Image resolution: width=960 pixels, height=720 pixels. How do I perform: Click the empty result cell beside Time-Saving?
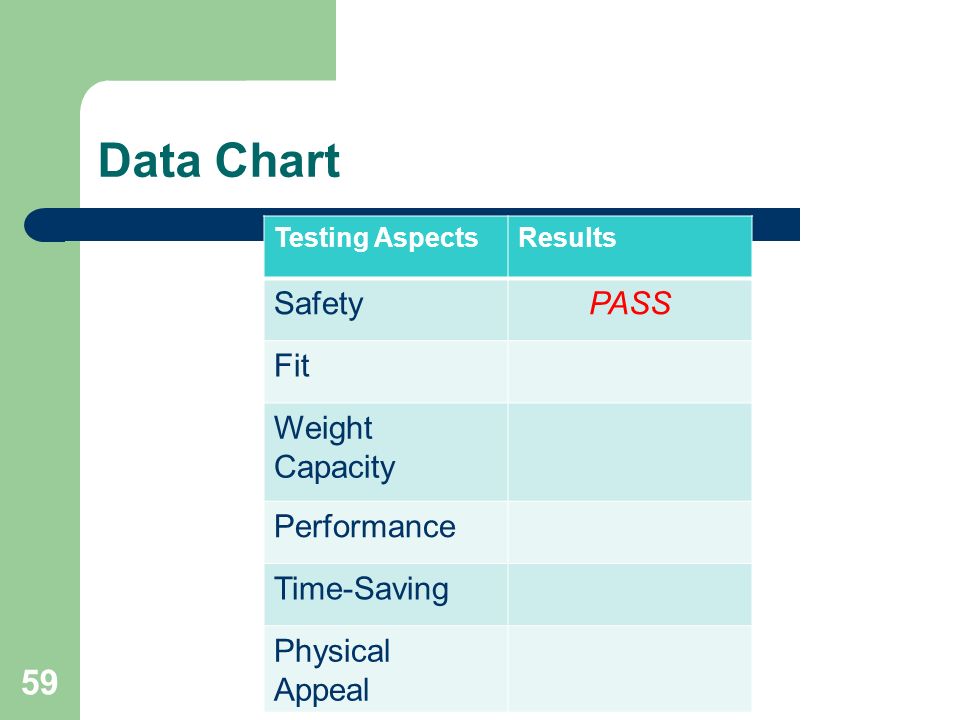[629, 594]
